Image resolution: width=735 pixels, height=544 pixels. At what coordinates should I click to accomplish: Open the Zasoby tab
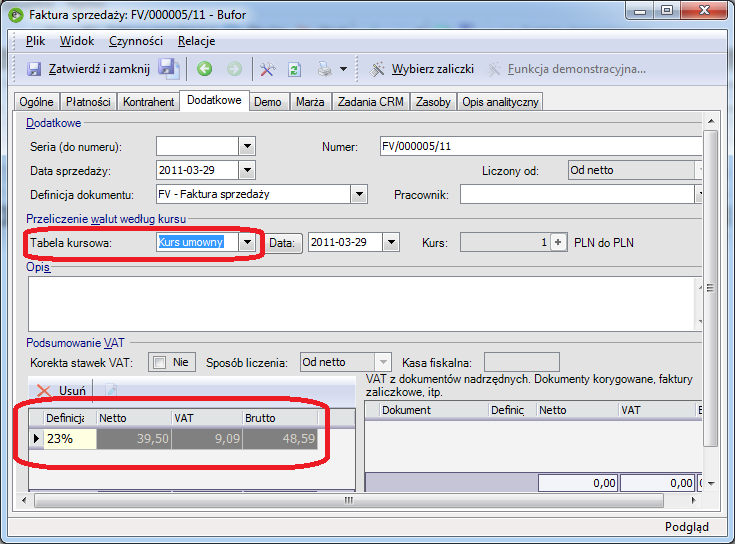[x=433, y=102]
